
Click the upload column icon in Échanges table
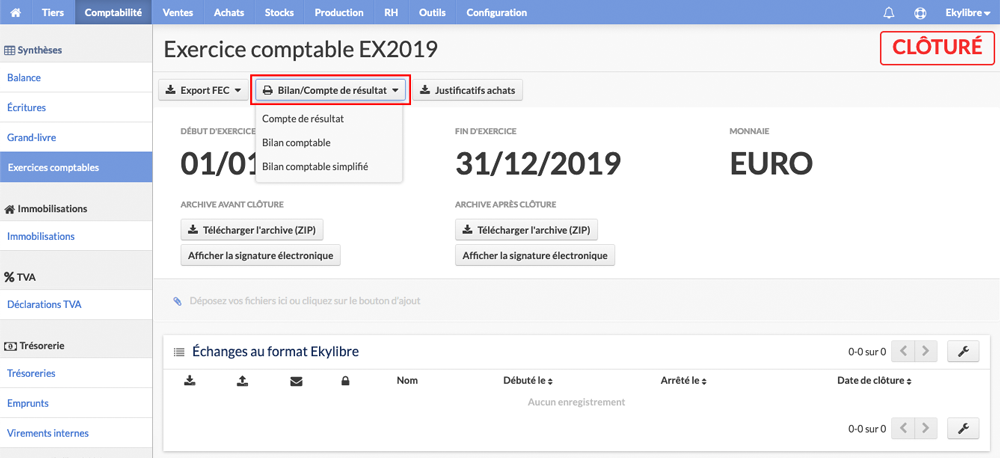(x=242, y=381)
